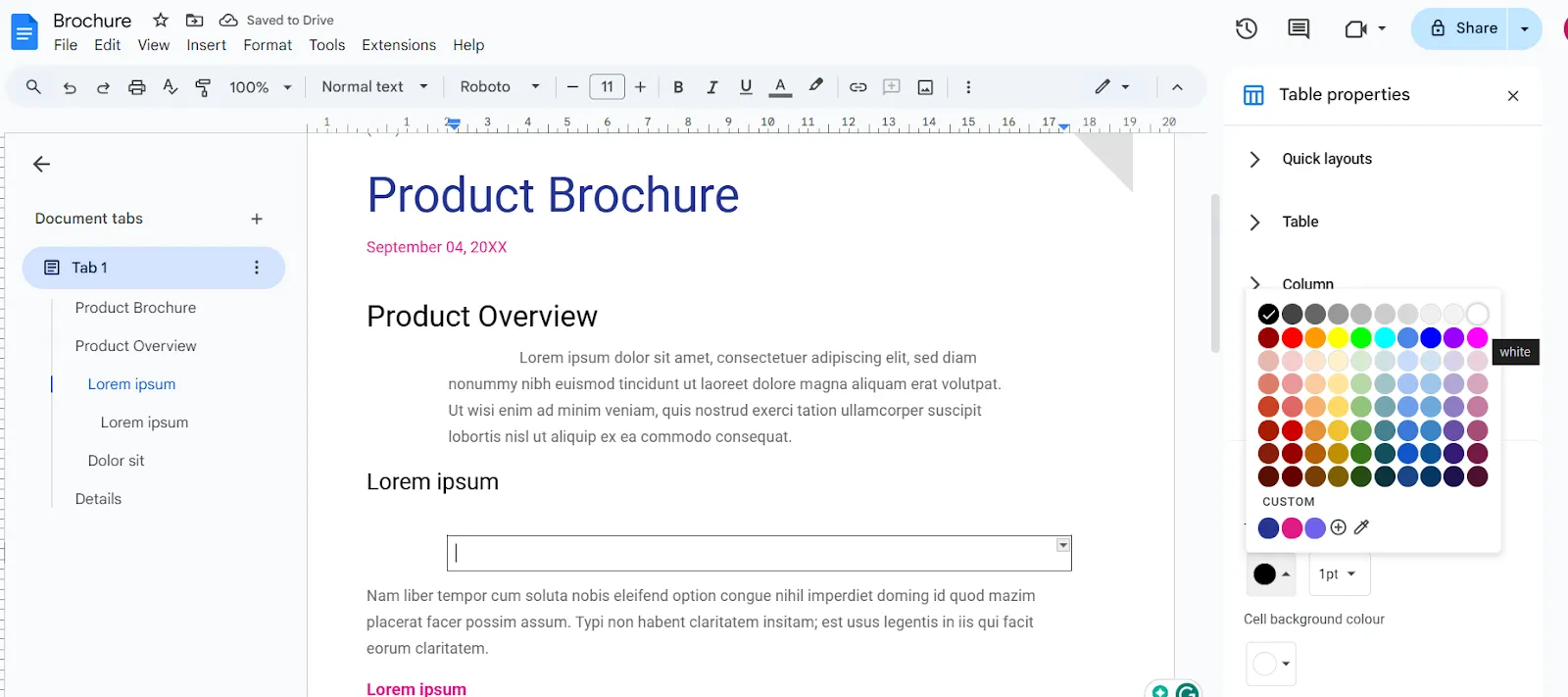
Task: Pick the pure red colour swatch
Action: (1292, 337)
